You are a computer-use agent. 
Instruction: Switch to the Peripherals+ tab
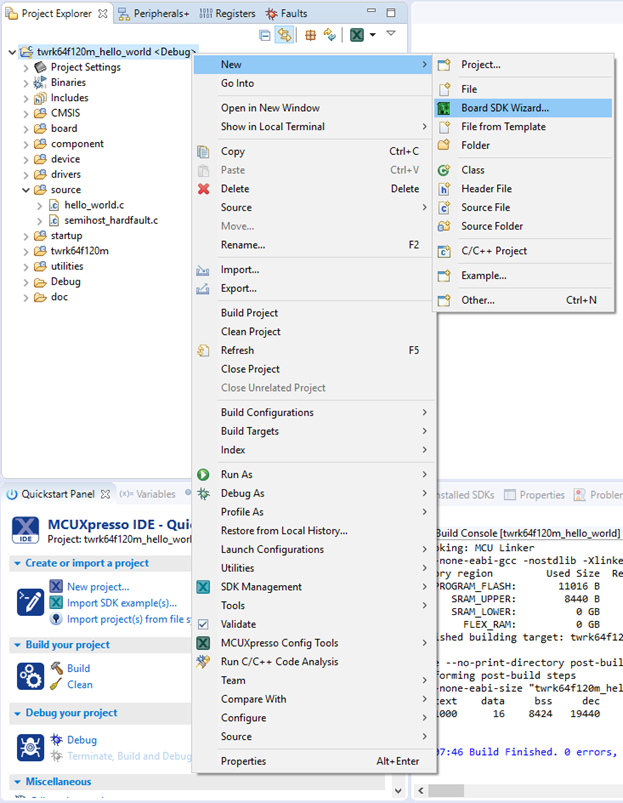[x=154, y=14]
